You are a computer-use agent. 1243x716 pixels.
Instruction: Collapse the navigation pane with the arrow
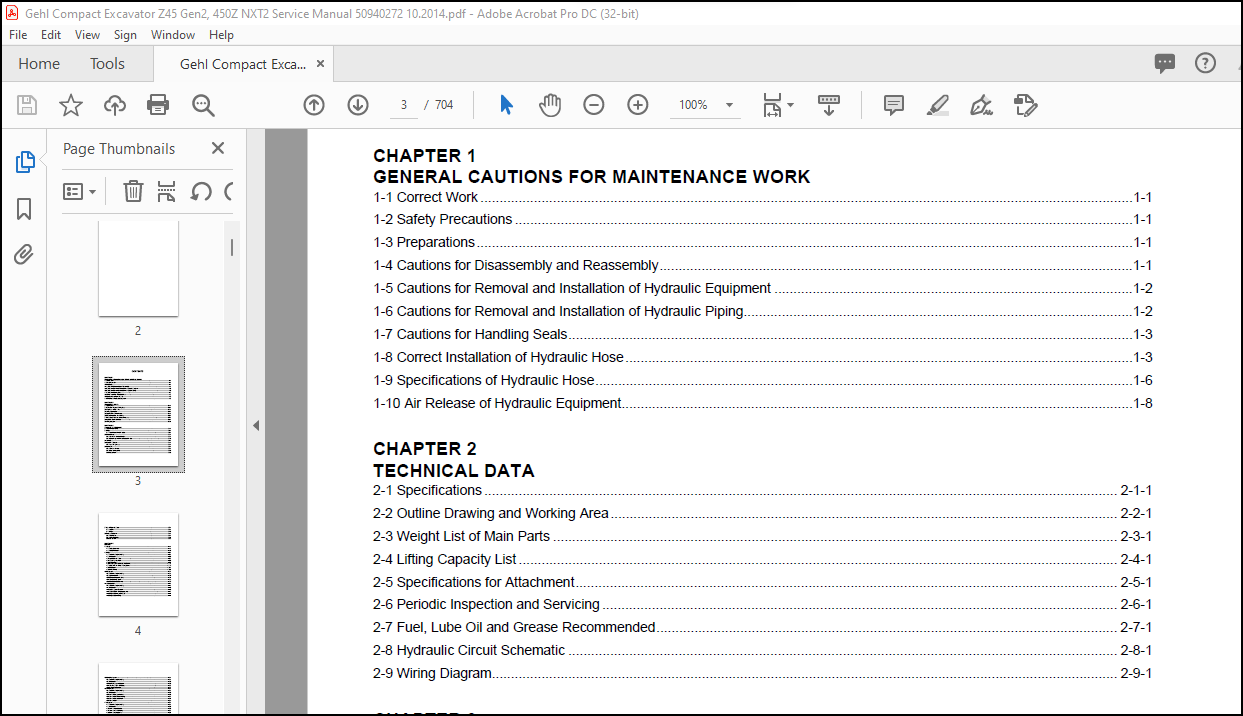pos(256,425)
